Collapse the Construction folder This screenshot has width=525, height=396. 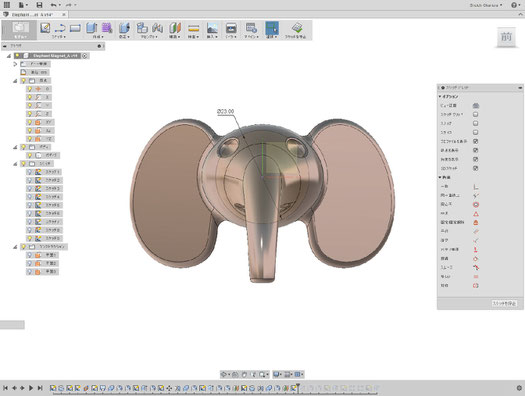(15, 247)
